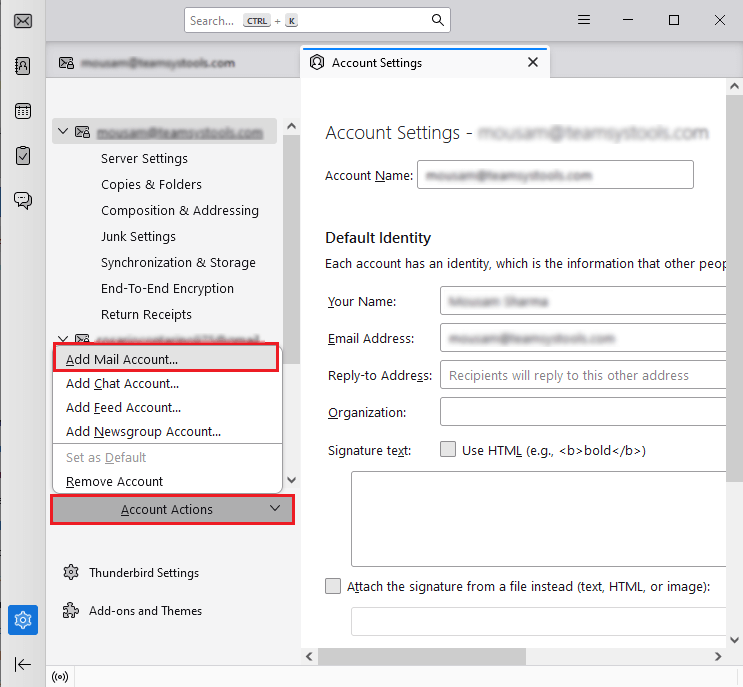
Task: Click the settings pane scroll down arrow
Action: [734, 640]
